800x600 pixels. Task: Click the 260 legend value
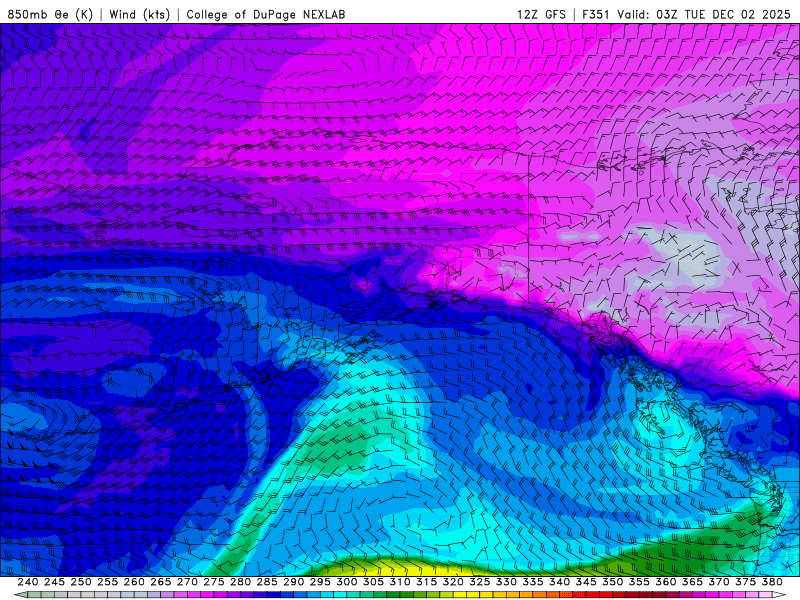(134, 582)
